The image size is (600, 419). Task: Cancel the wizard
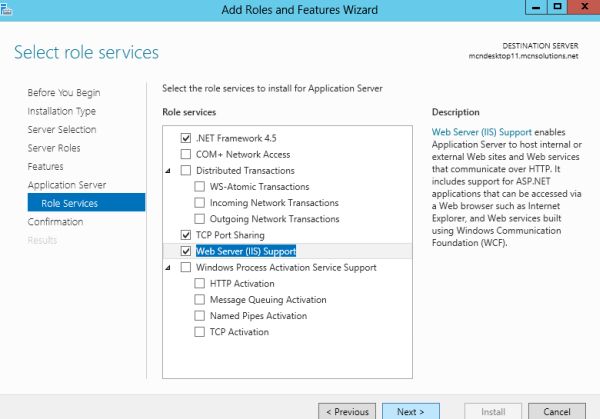coord(556,411)
